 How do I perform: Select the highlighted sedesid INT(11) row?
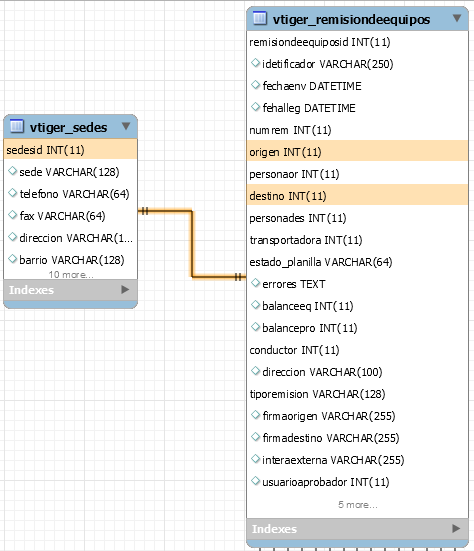click(70, 150)
